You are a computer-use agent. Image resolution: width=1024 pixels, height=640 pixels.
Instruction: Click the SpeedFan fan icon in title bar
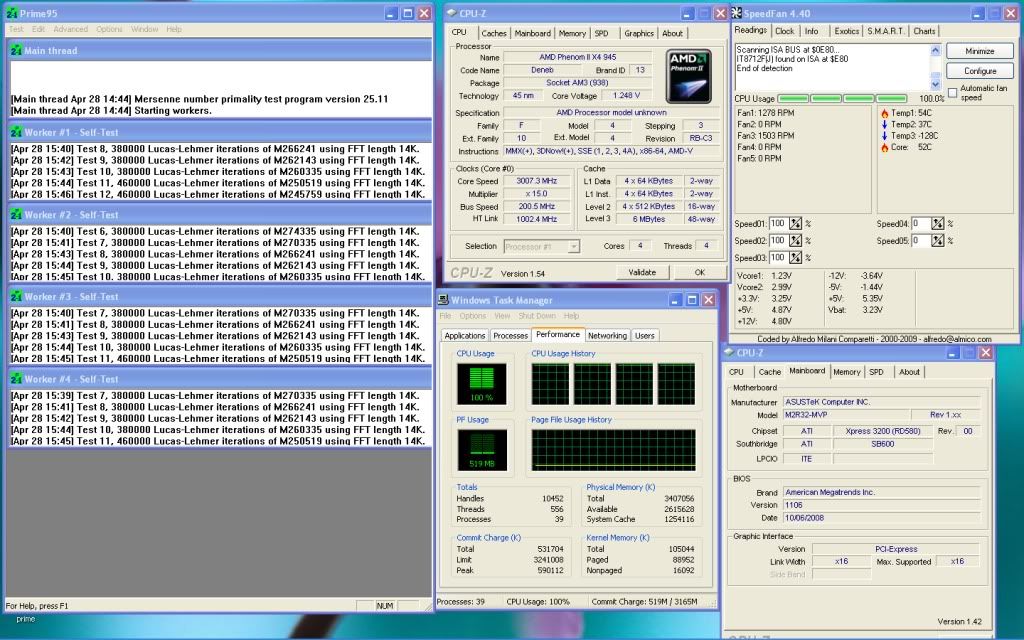coord(737,13)
